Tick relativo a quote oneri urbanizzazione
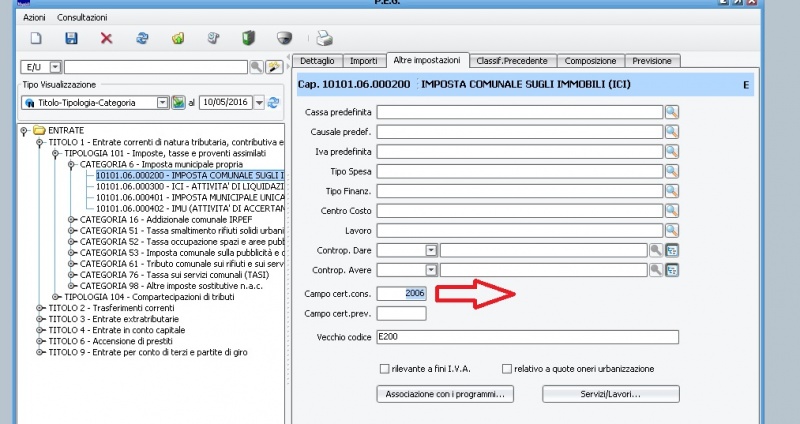Screen dimensions: 800x424 pyautogui.click(x=507, y=368)
